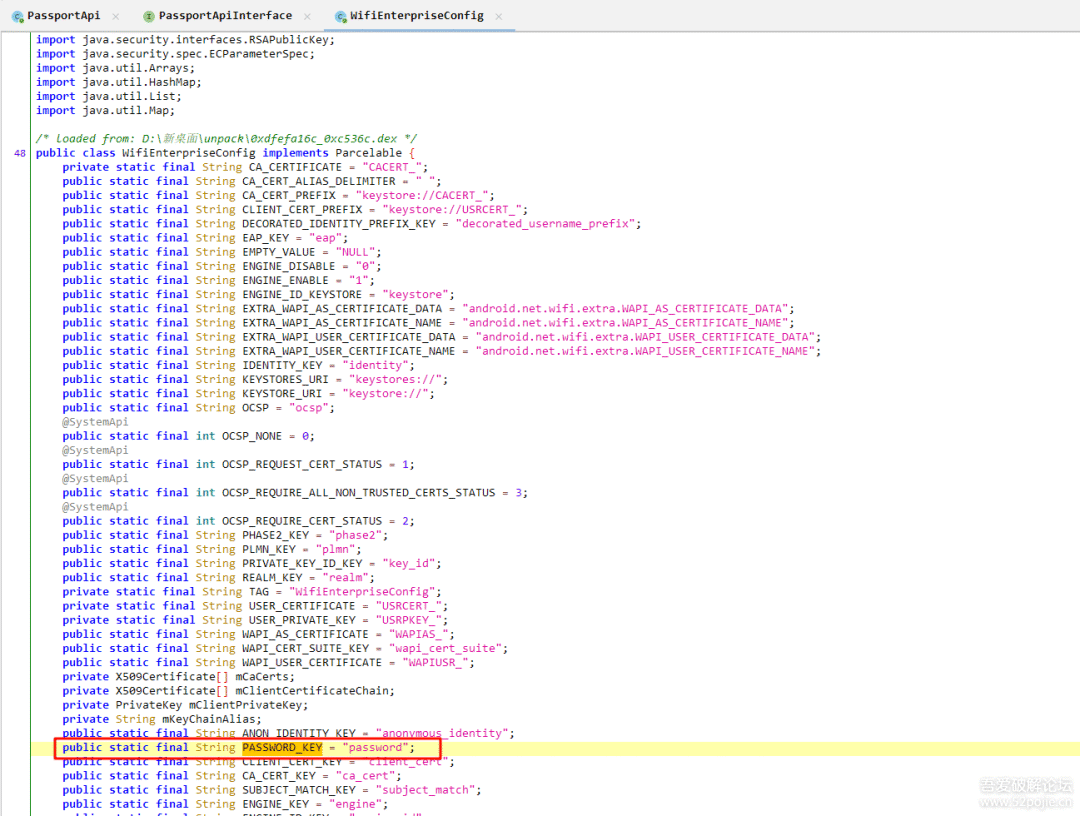Click the Parcelable interface reference

coord(368,153)
